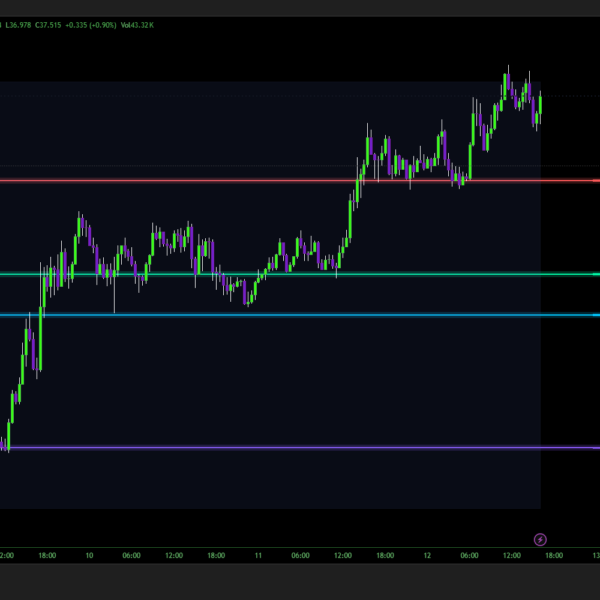Click date label 11 on time axis
This screenshot has height=600, width=600.
pyautogui.click(x=258, y=555)
